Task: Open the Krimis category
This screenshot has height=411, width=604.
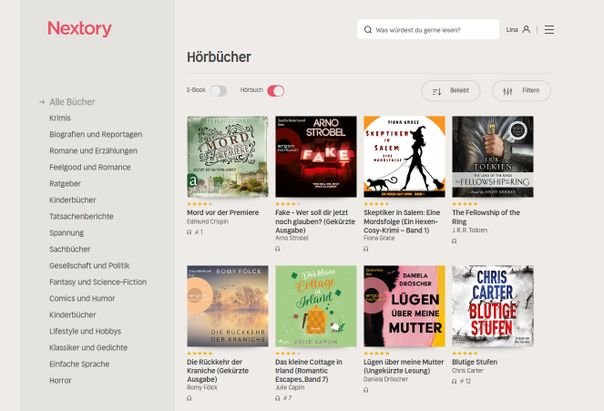Action: 60,118
